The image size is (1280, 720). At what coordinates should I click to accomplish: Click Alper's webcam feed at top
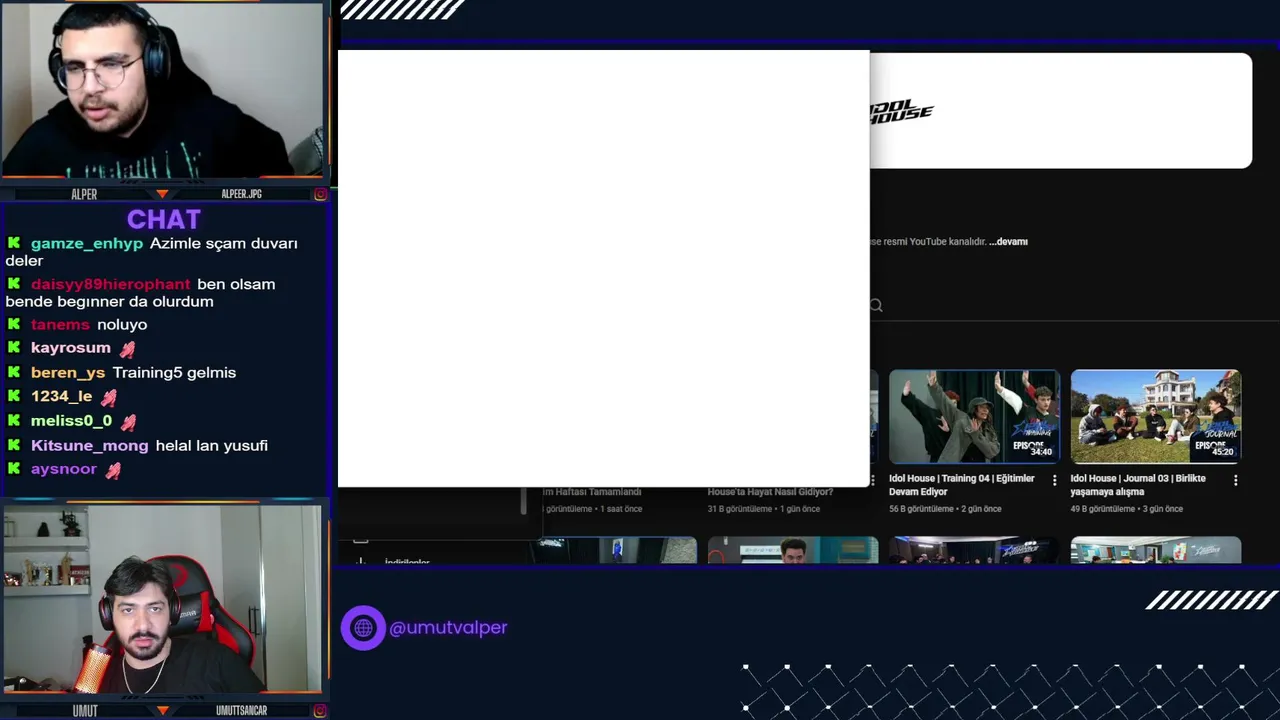[162, 90]
